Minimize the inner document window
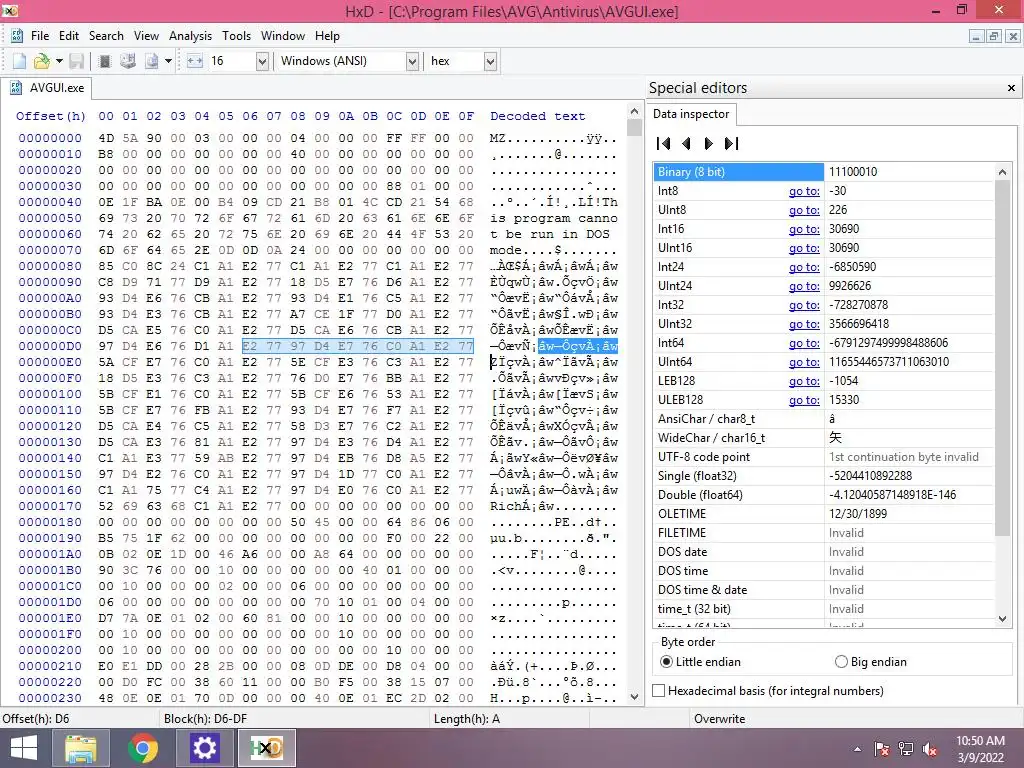This screenshot has height=768, width=1024. (976, 37)
